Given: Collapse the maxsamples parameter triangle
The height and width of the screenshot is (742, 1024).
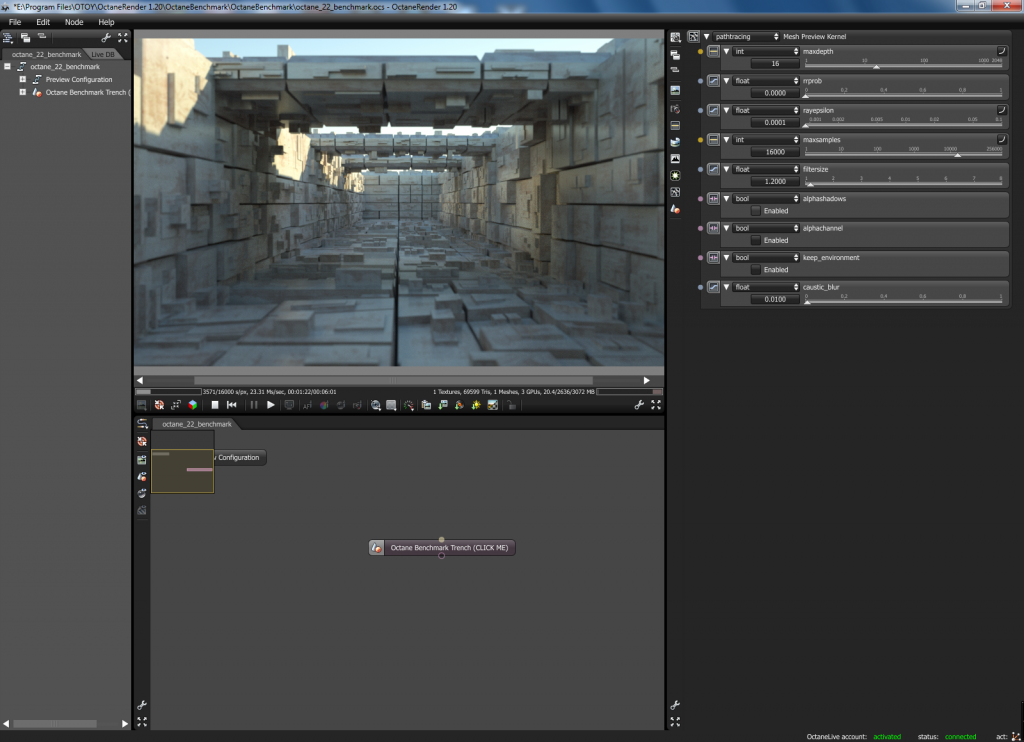Looking at the screenshot, I should pos(726,140).
